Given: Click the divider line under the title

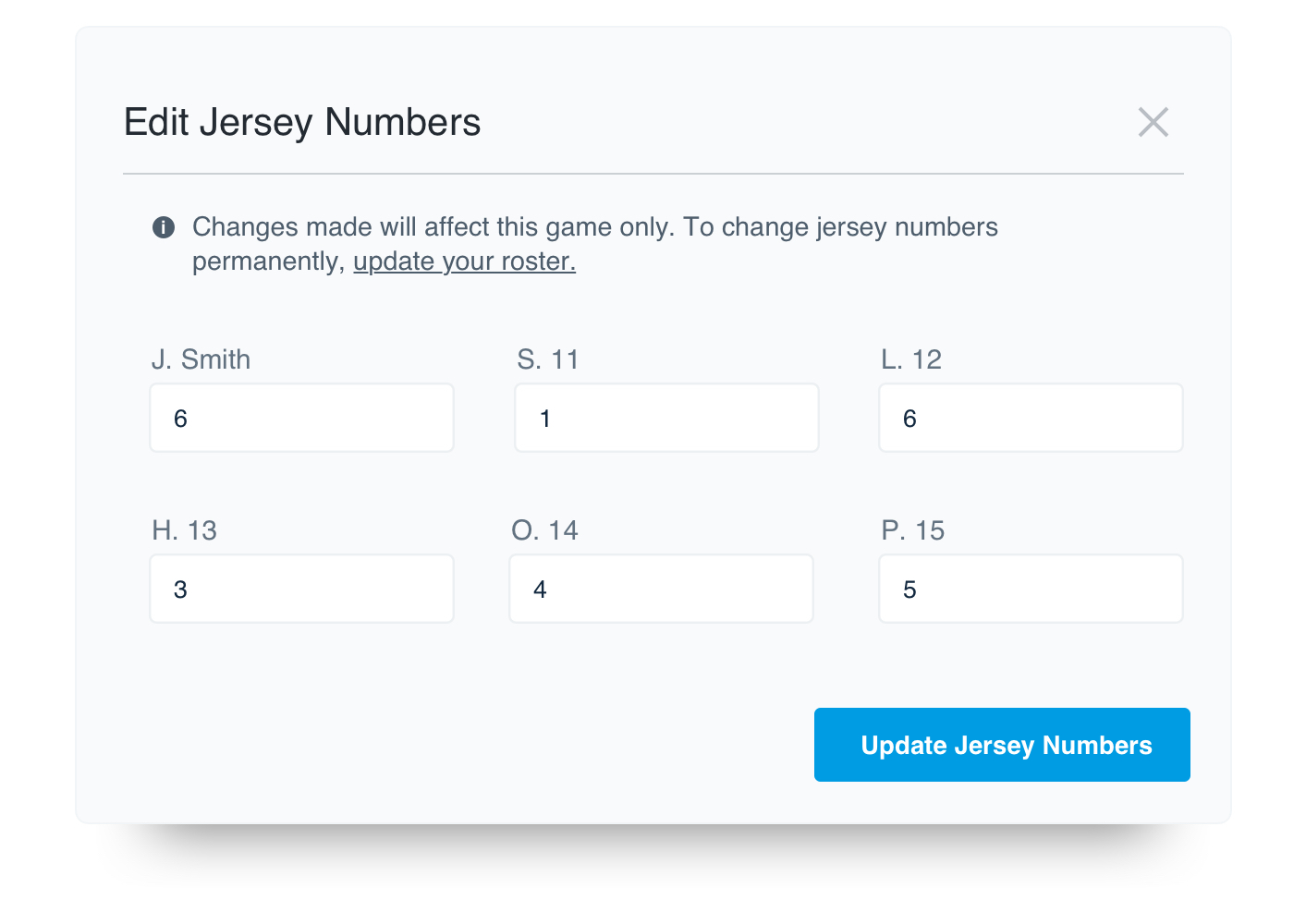Looking at the screenshot, I should click(x=653, y=174).
